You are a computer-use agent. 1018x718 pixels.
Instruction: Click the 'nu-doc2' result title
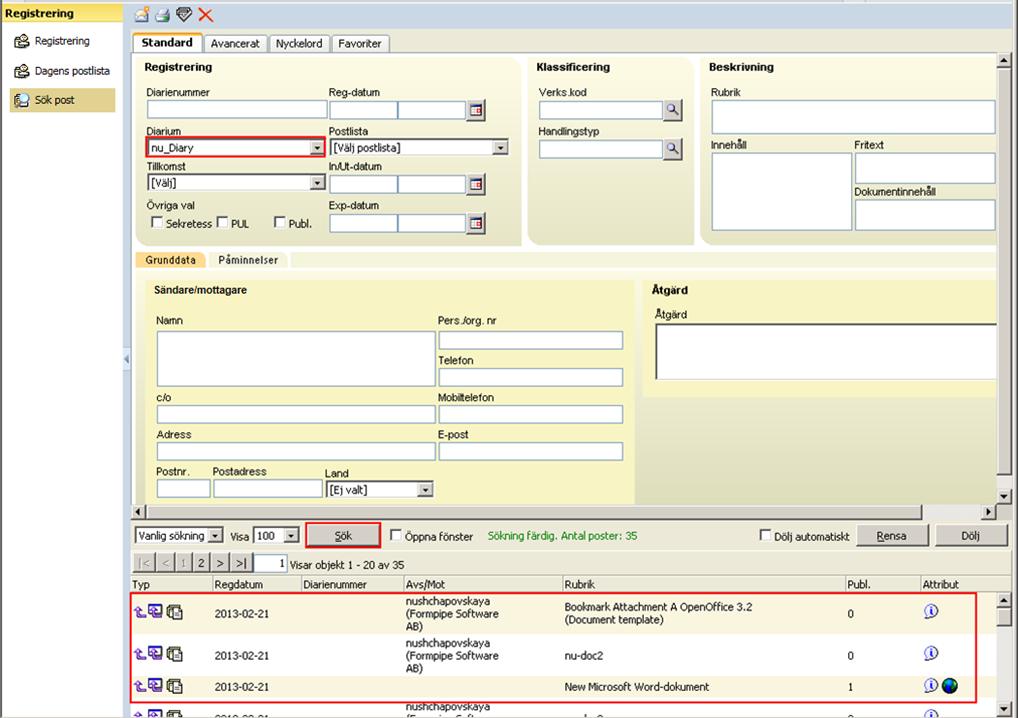[584, 656]
